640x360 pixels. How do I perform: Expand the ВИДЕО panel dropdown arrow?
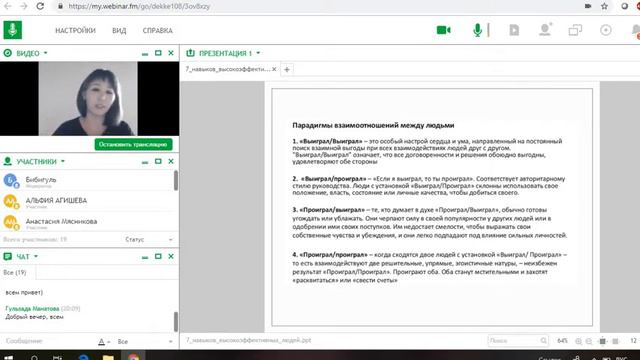tap(45, 53)
